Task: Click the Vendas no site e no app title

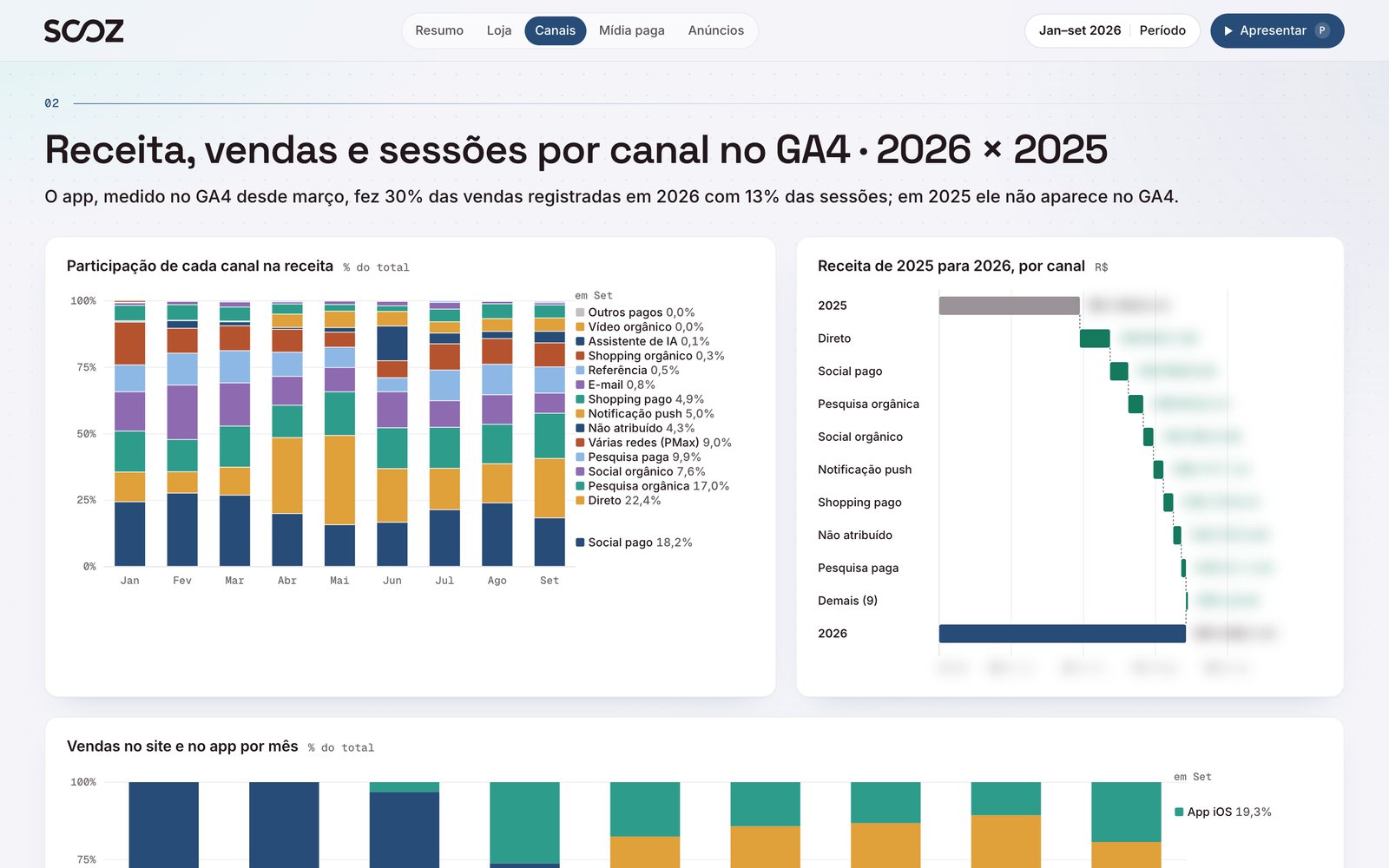Action: coord(182,746)
